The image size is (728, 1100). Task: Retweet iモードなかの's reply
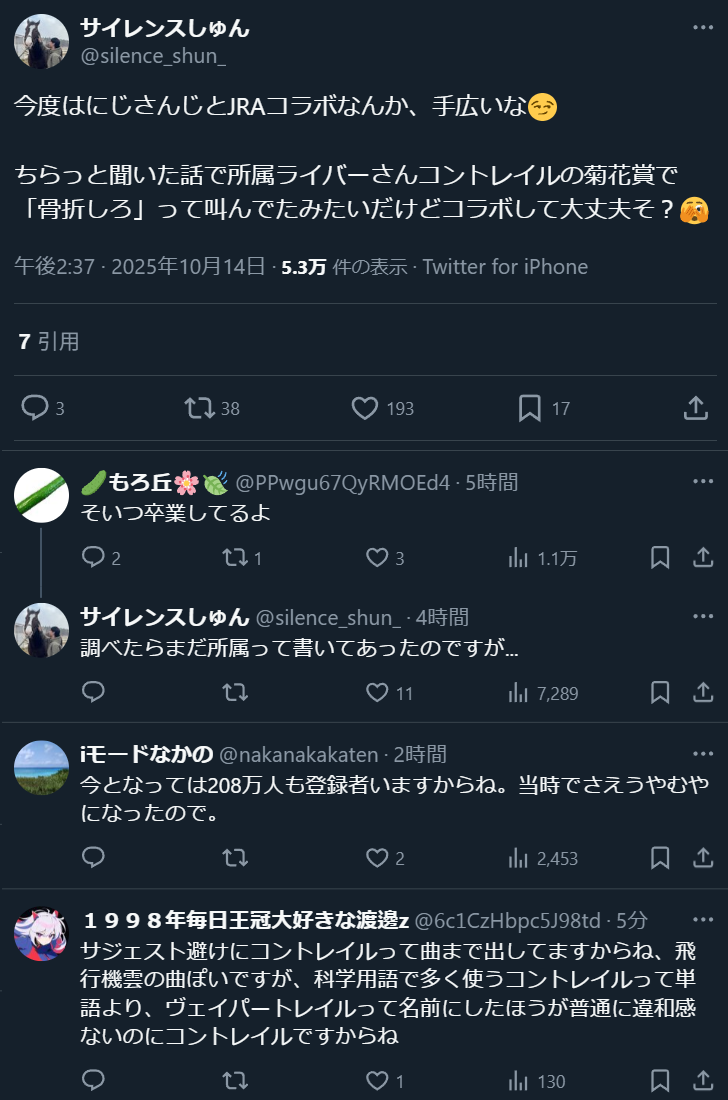click(x=235, y=858)
